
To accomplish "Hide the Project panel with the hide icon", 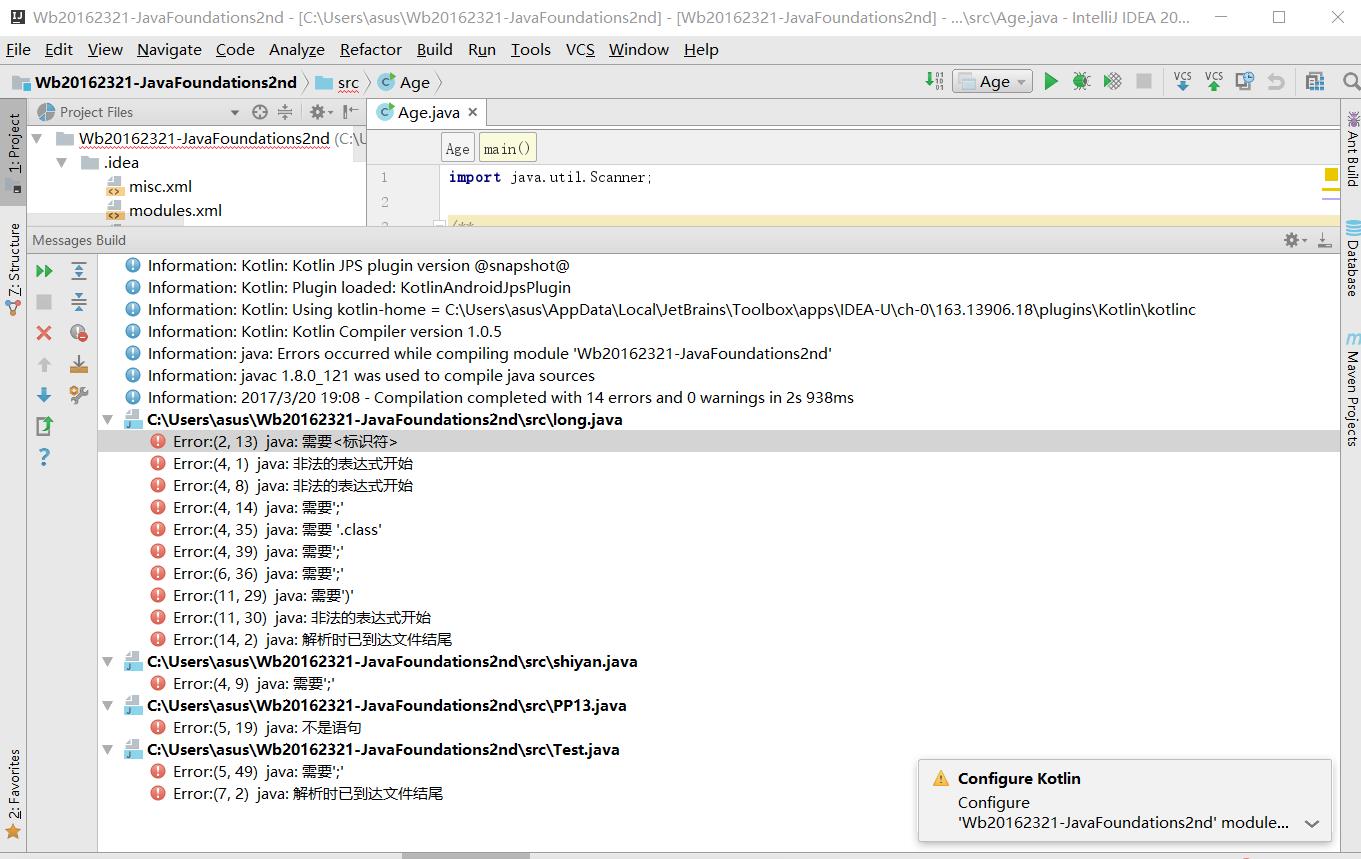I will (350, 112).
